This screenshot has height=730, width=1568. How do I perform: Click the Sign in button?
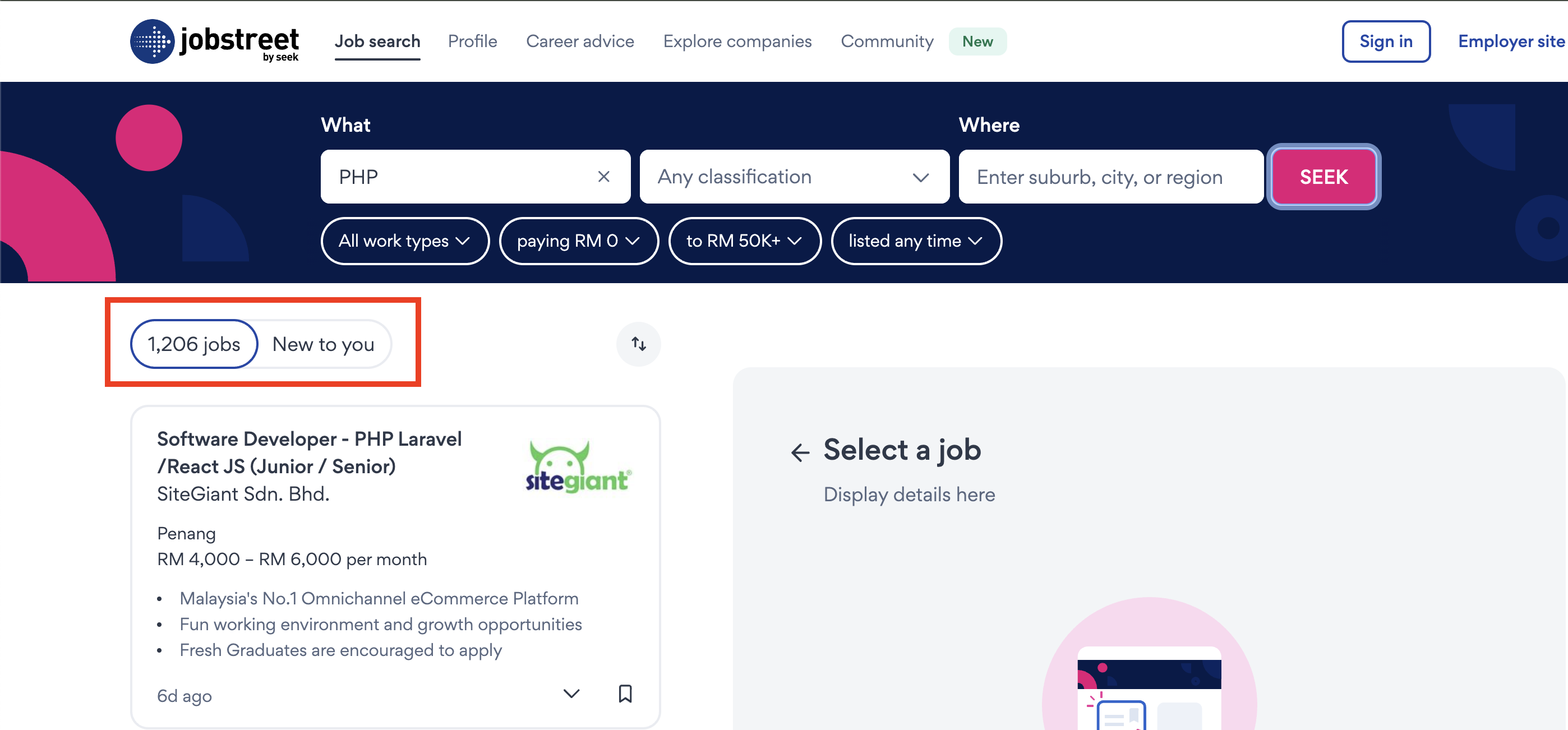pyautogui.click(x=1386, y=41)
